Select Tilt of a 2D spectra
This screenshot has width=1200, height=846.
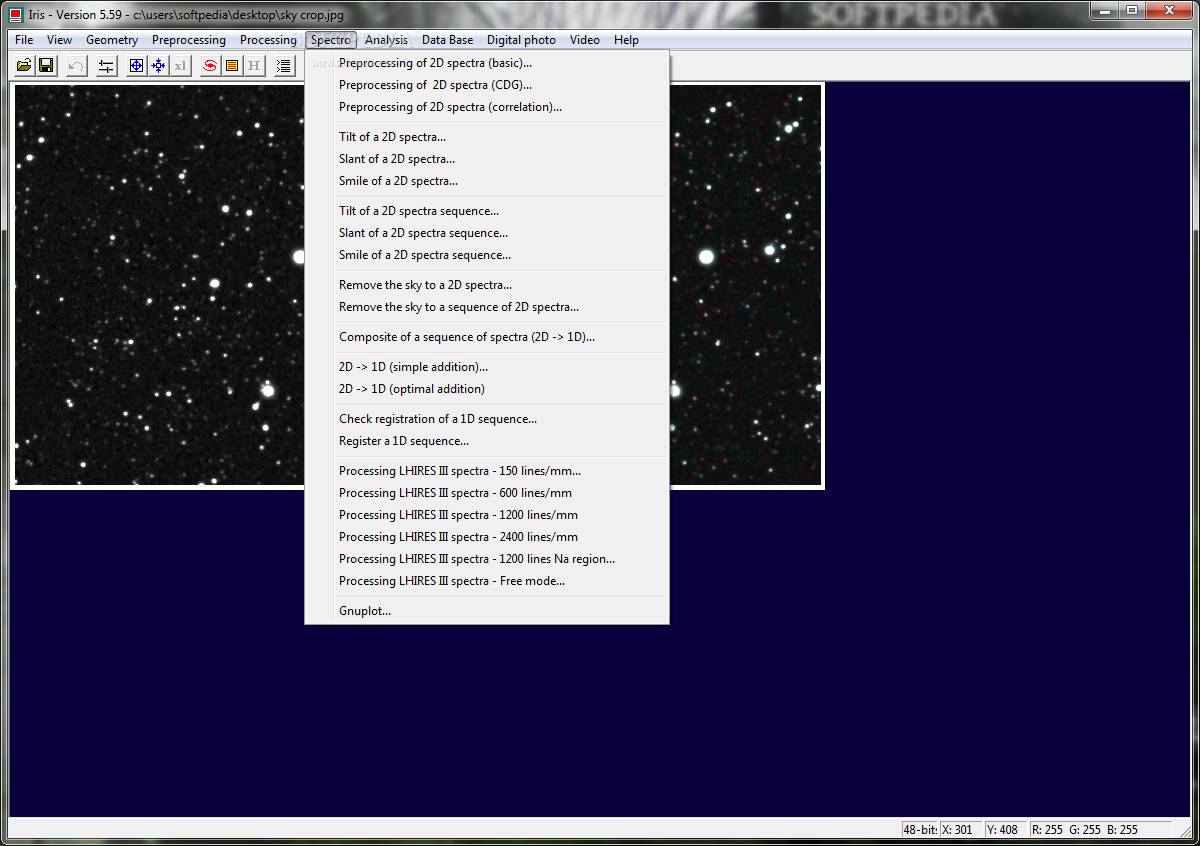point(487,137)
